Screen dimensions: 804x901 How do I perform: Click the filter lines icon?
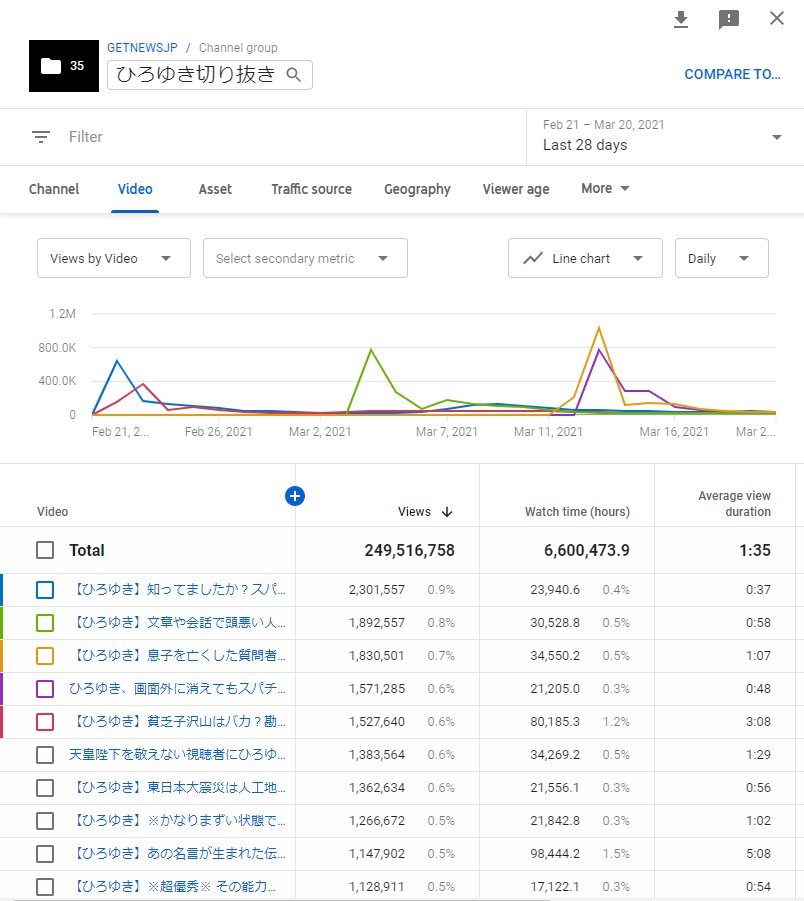[x=41, y=137]
